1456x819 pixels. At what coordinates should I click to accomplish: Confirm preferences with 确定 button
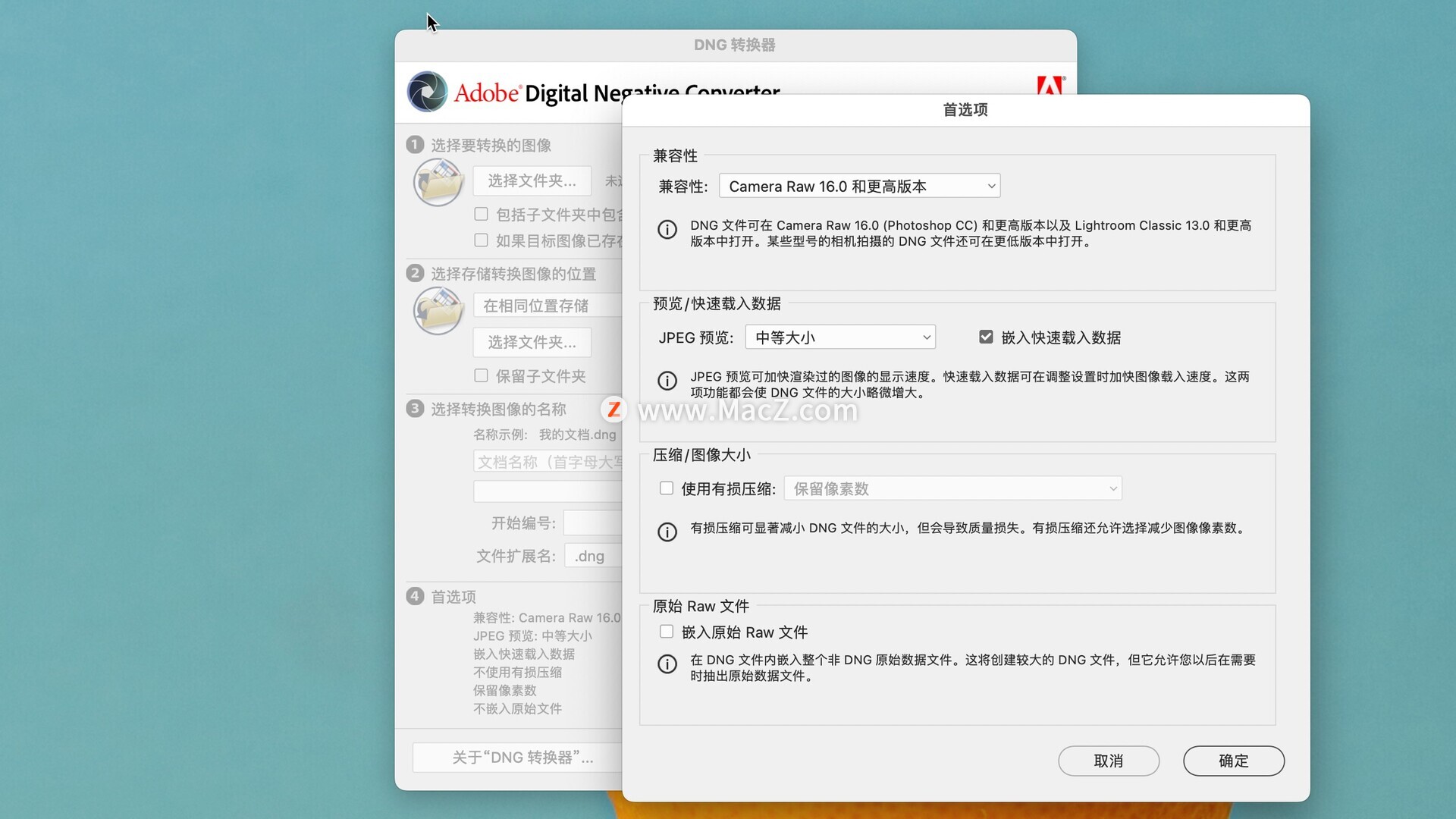pyautogui.click(x=1234, y=761)
